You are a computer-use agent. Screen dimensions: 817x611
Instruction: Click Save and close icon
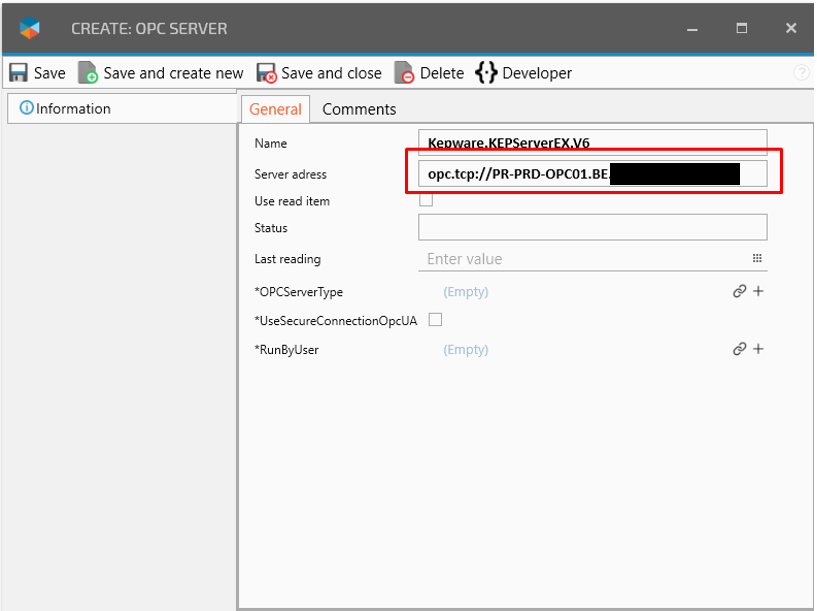point(266,73)
